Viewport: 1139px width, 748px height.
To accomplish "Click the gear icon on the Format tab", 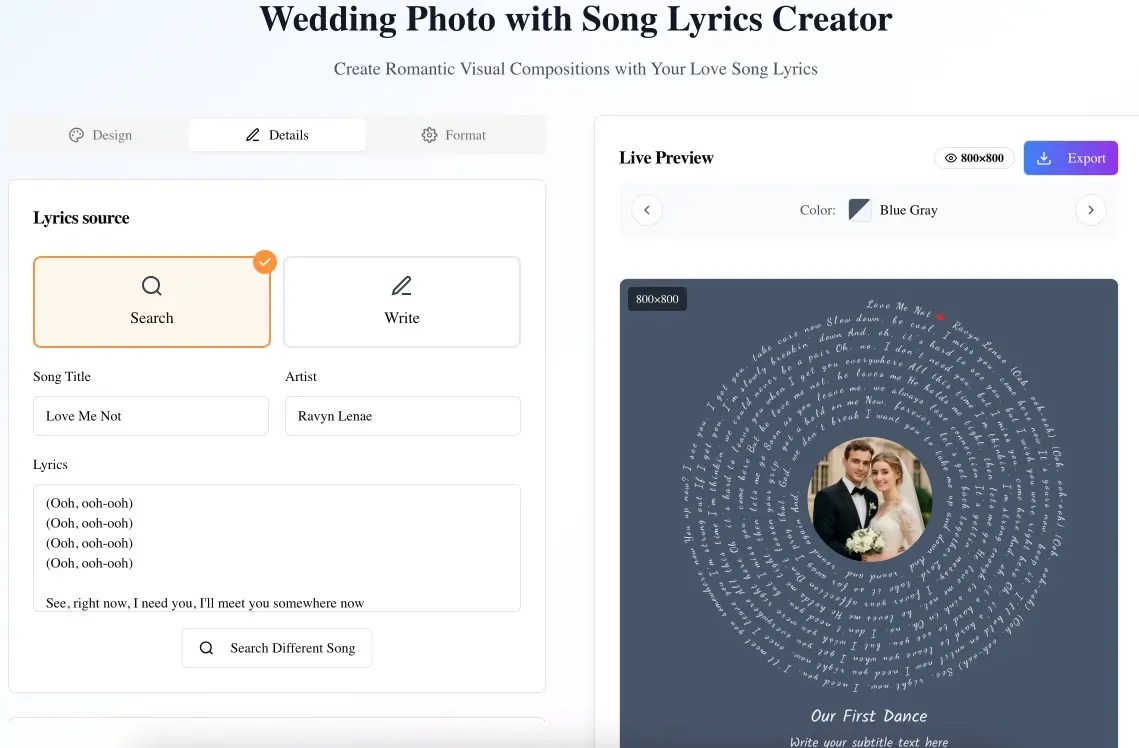I will pyautogui.click(x=429, y=134).
